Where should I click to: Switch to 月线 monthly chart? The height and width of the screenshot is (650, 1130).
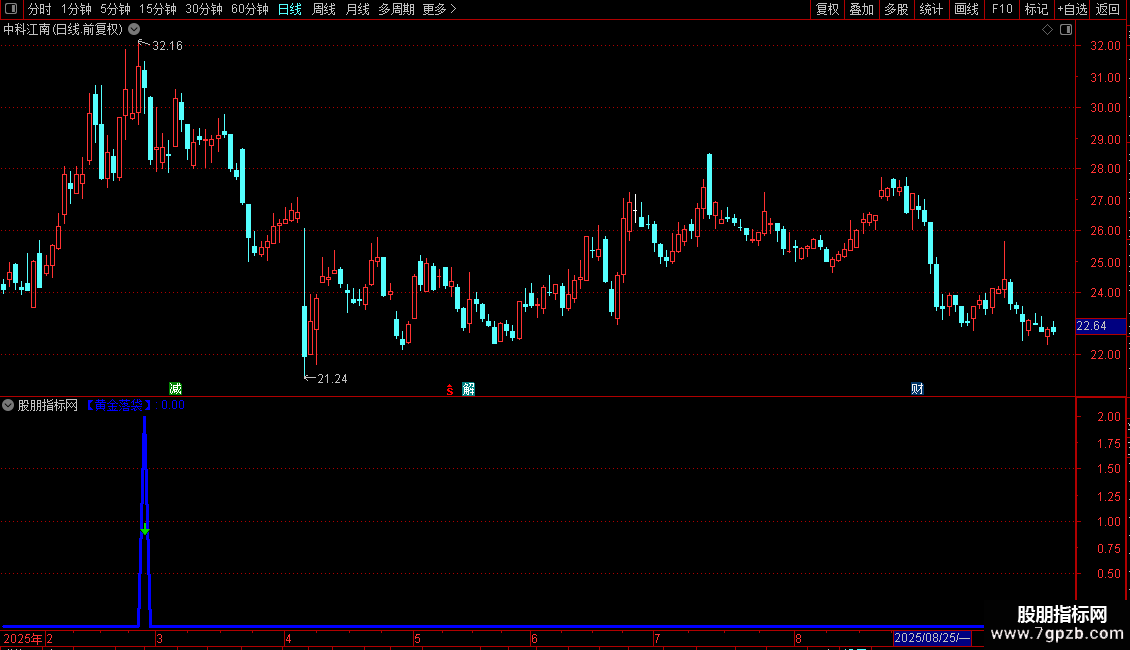[x=357, y=9]
